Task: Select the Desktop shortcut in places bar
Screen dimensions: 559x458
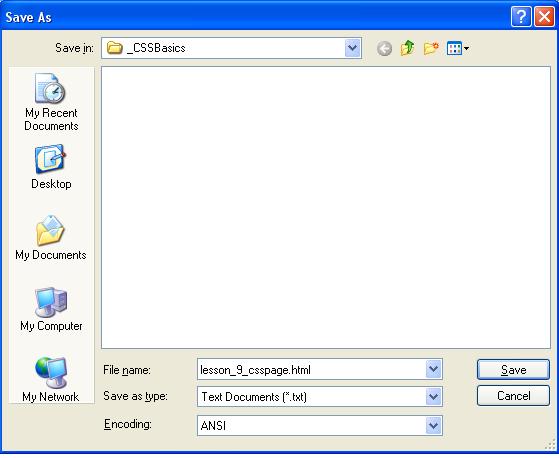Action: click(51, 167)
